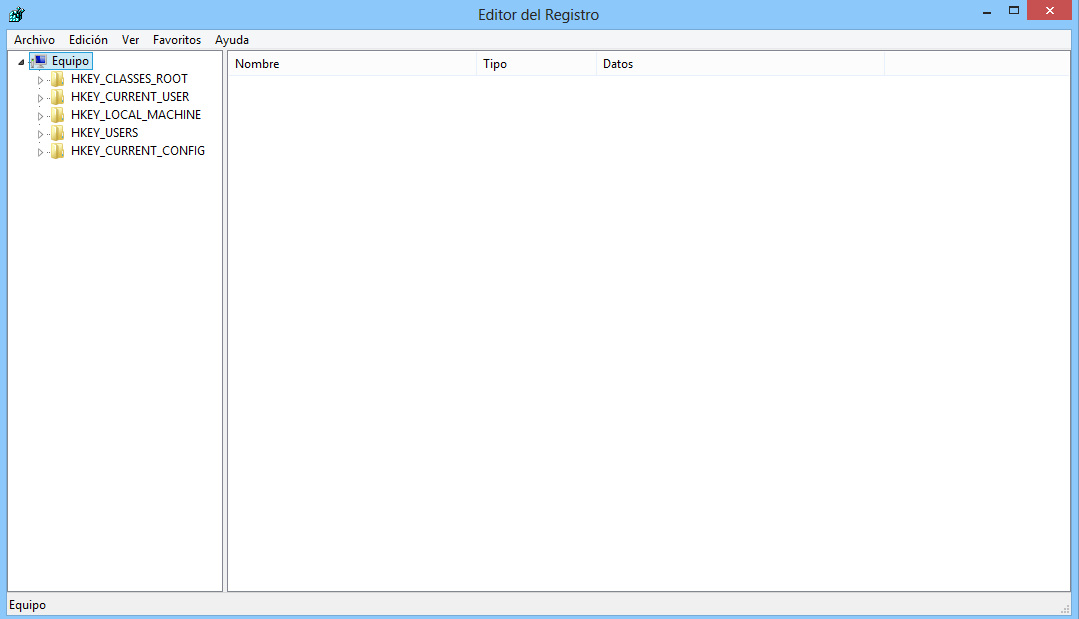Select HKEY_LOCAL_MACHINE label in tree
Image resolution: width=1079 pixels, height=619 pixels.
point(136,115)
